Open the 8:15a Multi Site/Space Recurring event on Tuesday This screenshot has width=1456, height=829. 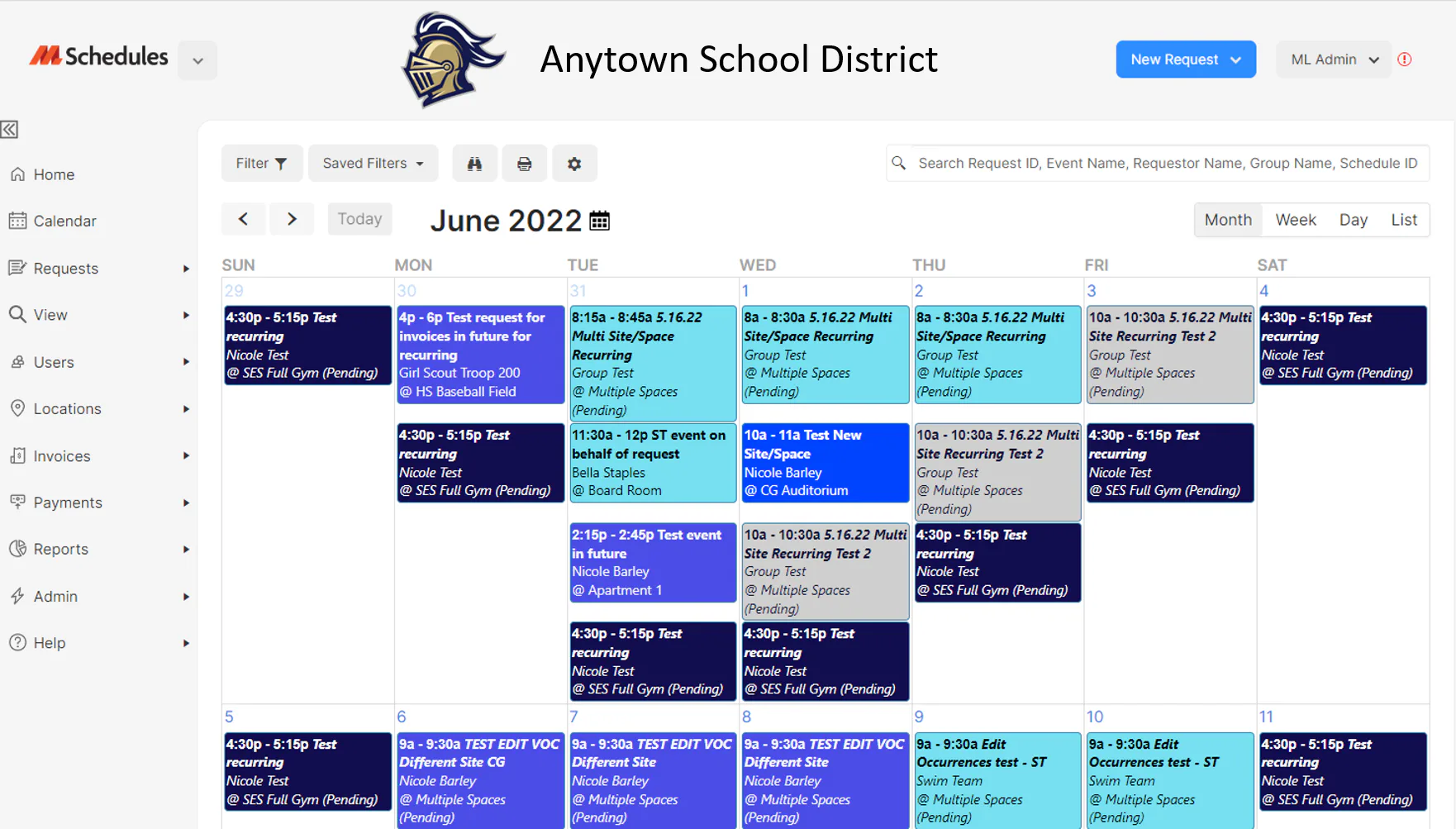653,364
